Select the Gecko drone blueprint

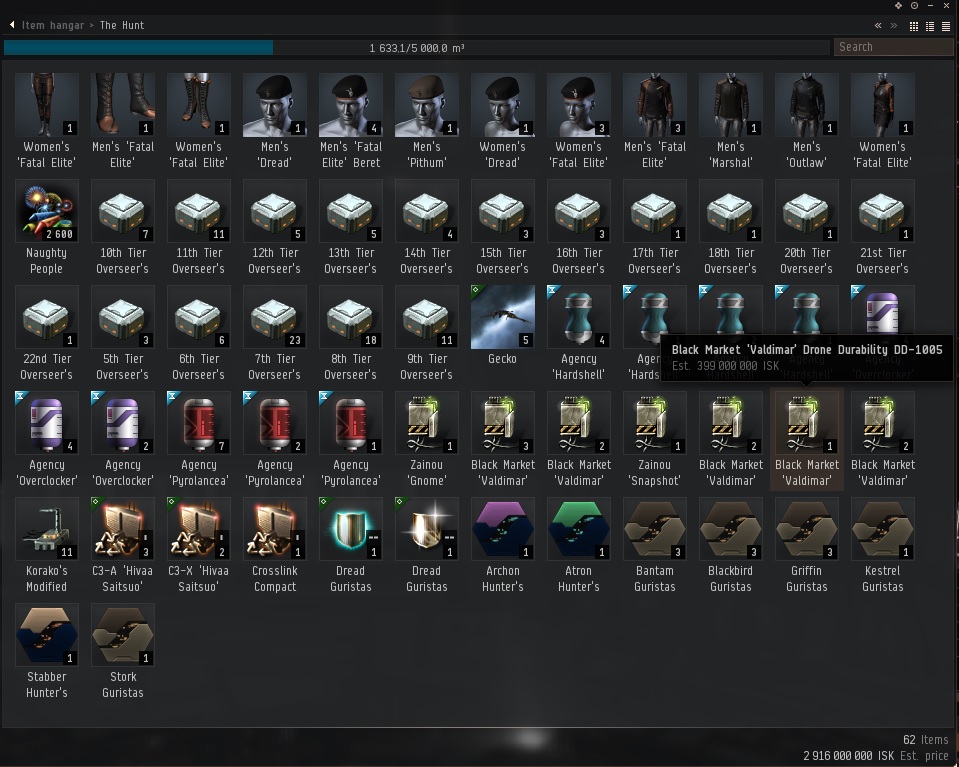coord(502,325)
